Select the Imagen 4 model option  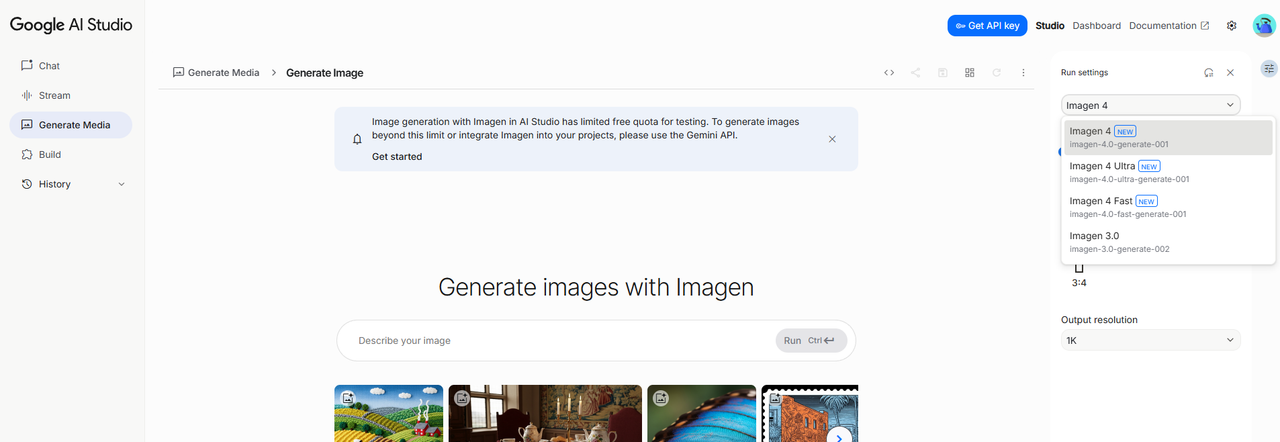tap(1168, 137)
